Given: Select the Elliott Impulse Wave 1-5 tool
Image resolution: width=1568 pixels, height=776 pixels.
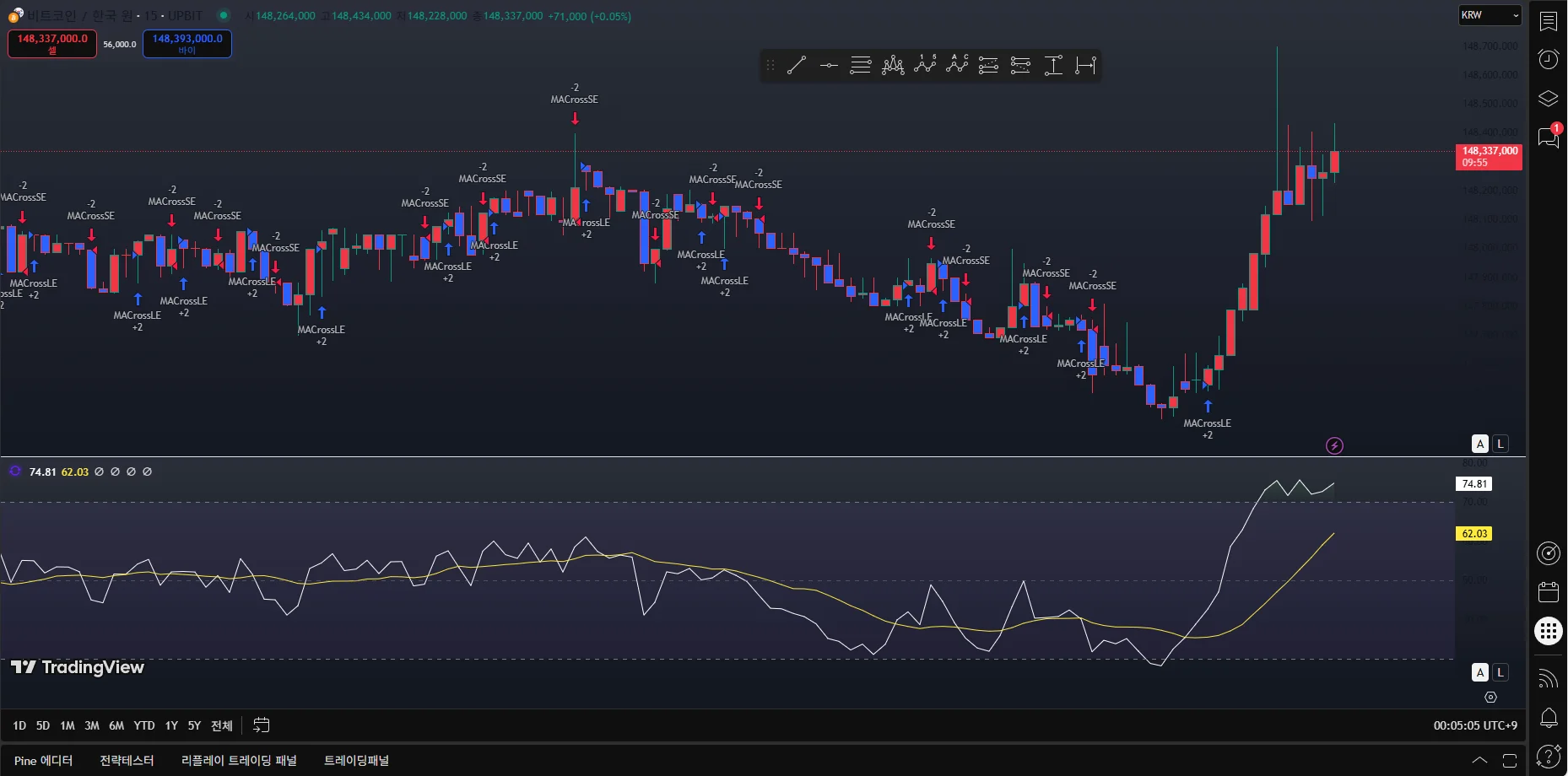Looking at the screenshot, I should 925,65.
